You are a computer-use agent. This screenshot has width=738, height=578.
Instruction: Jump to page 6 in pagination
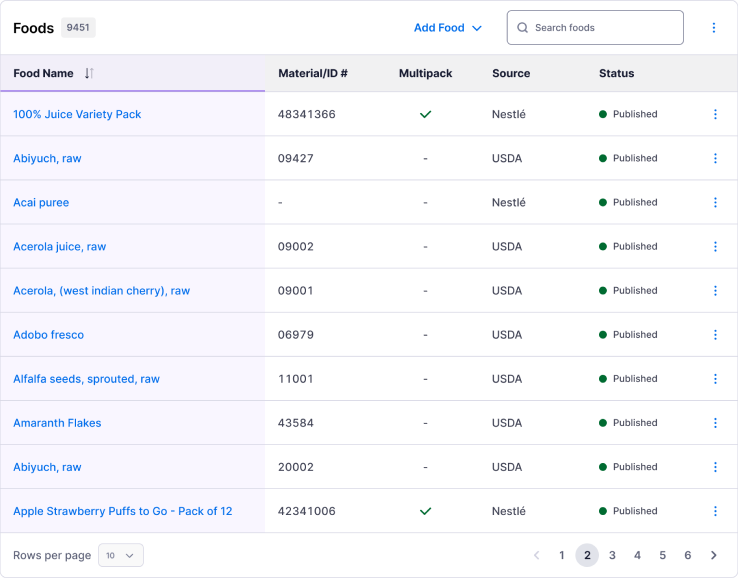pos(687,555)
